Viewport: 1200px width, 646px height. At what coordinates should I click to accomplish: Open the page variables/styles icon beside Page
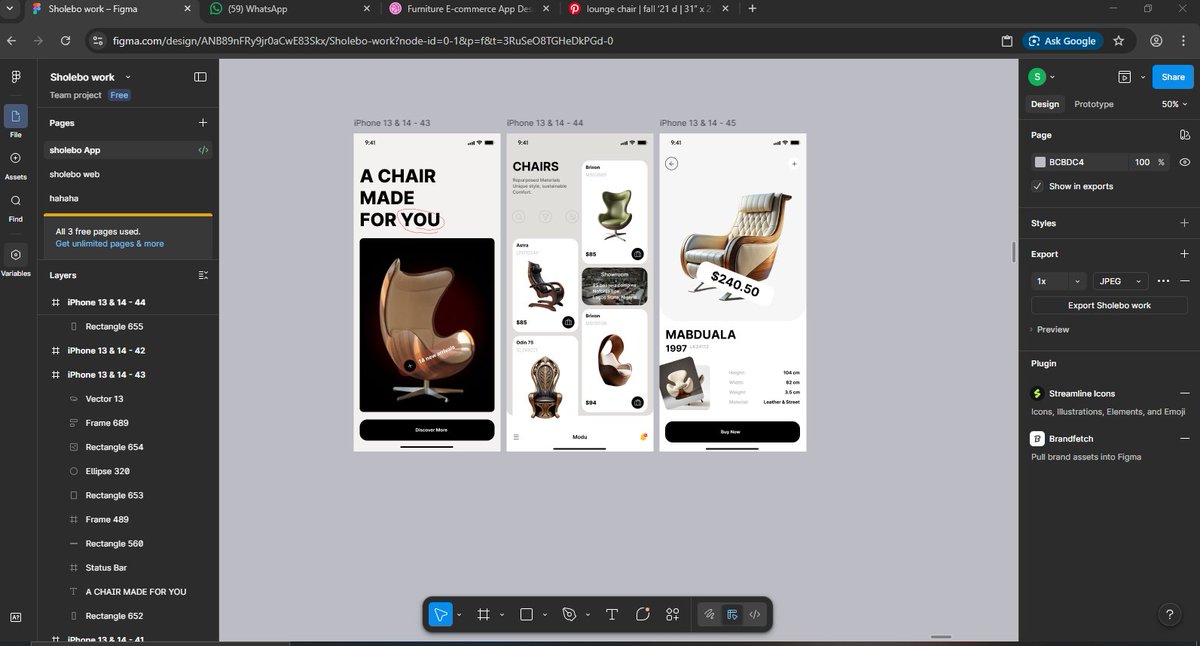click(1184, 135)
